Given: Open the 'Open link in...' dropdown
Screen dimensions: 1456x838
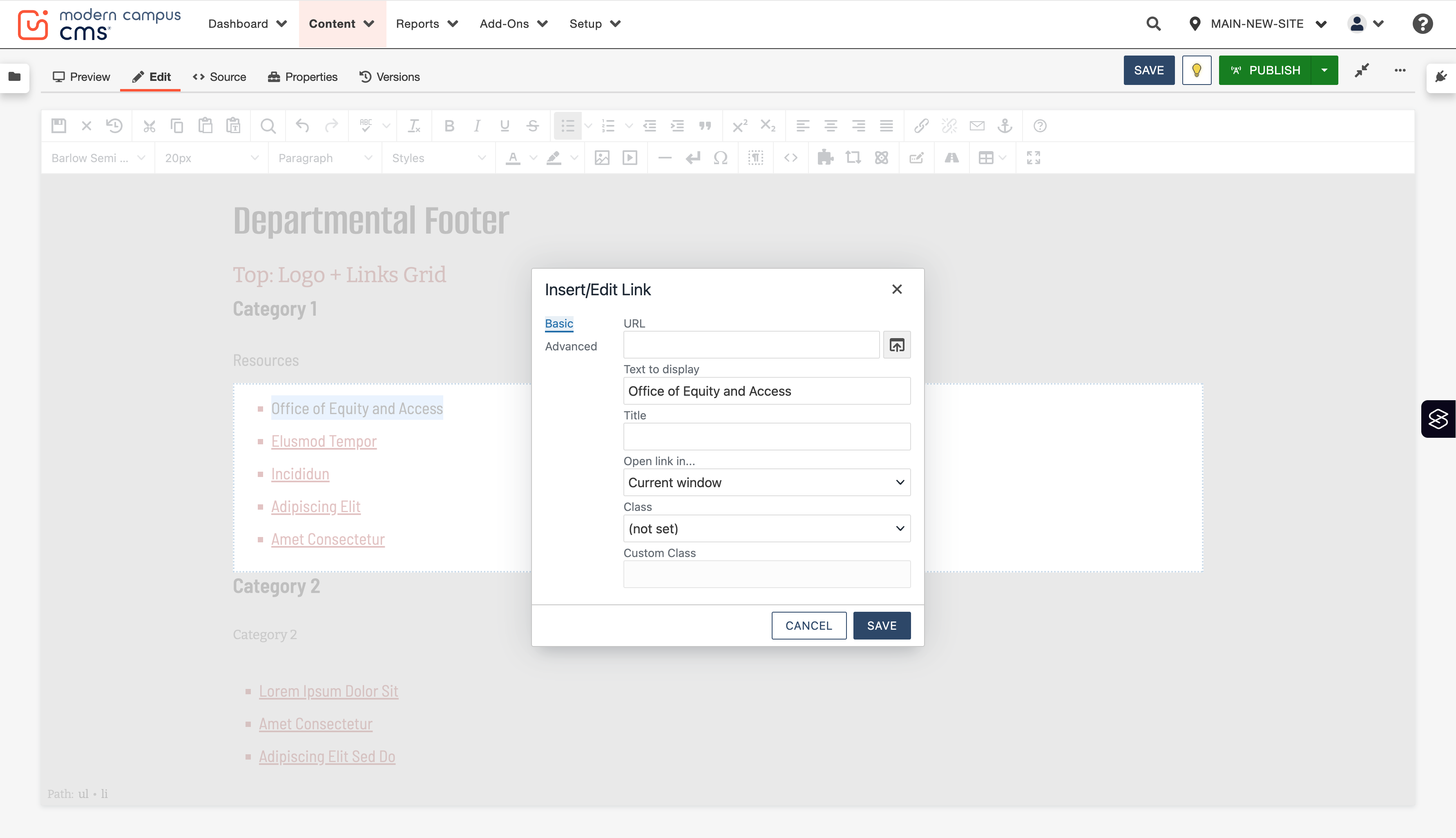Looking at the screenshot, I should [766, 482].
